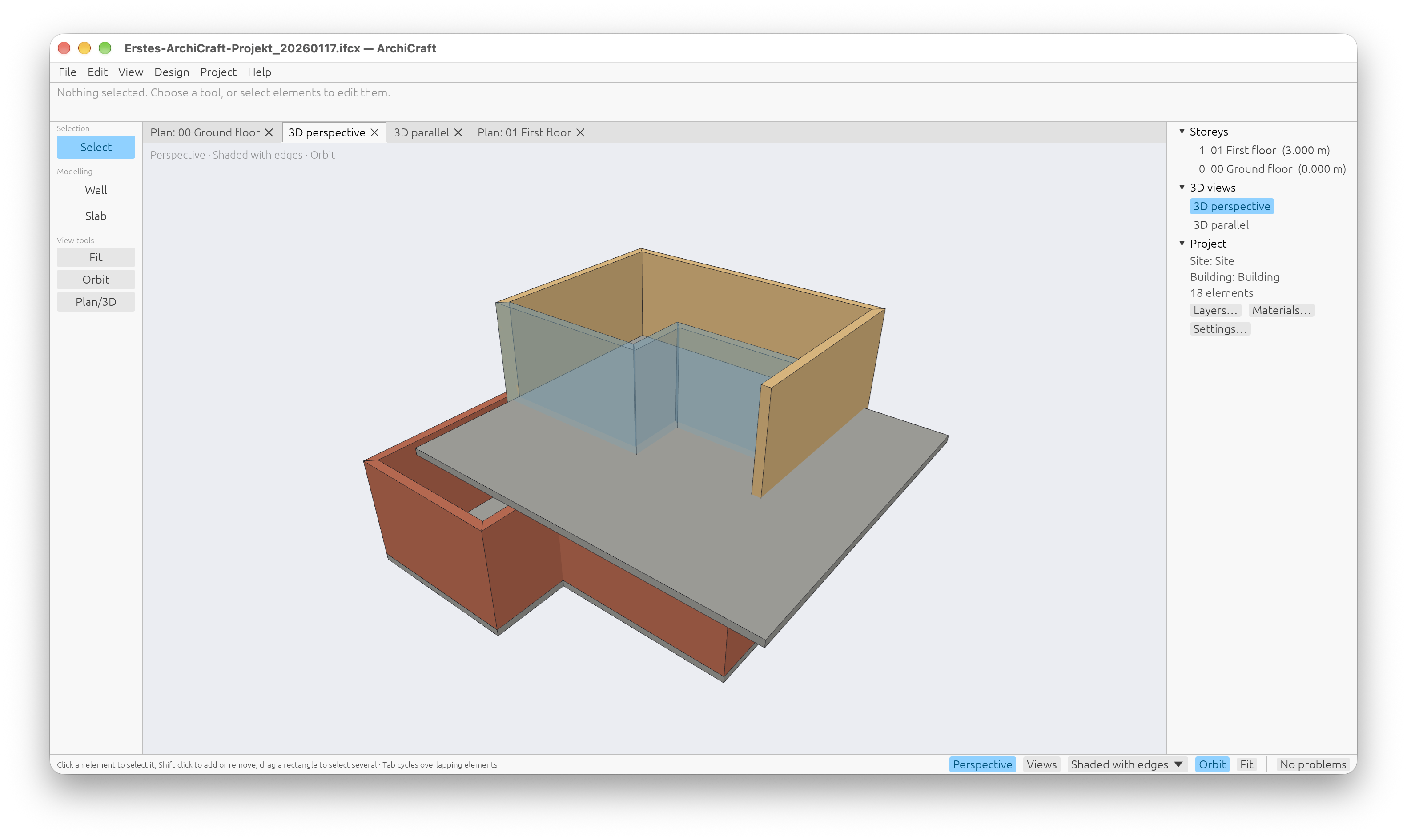
Task: Collapse the 3D views tree section
Action: pyautogui.click(x=1182, y=188)
